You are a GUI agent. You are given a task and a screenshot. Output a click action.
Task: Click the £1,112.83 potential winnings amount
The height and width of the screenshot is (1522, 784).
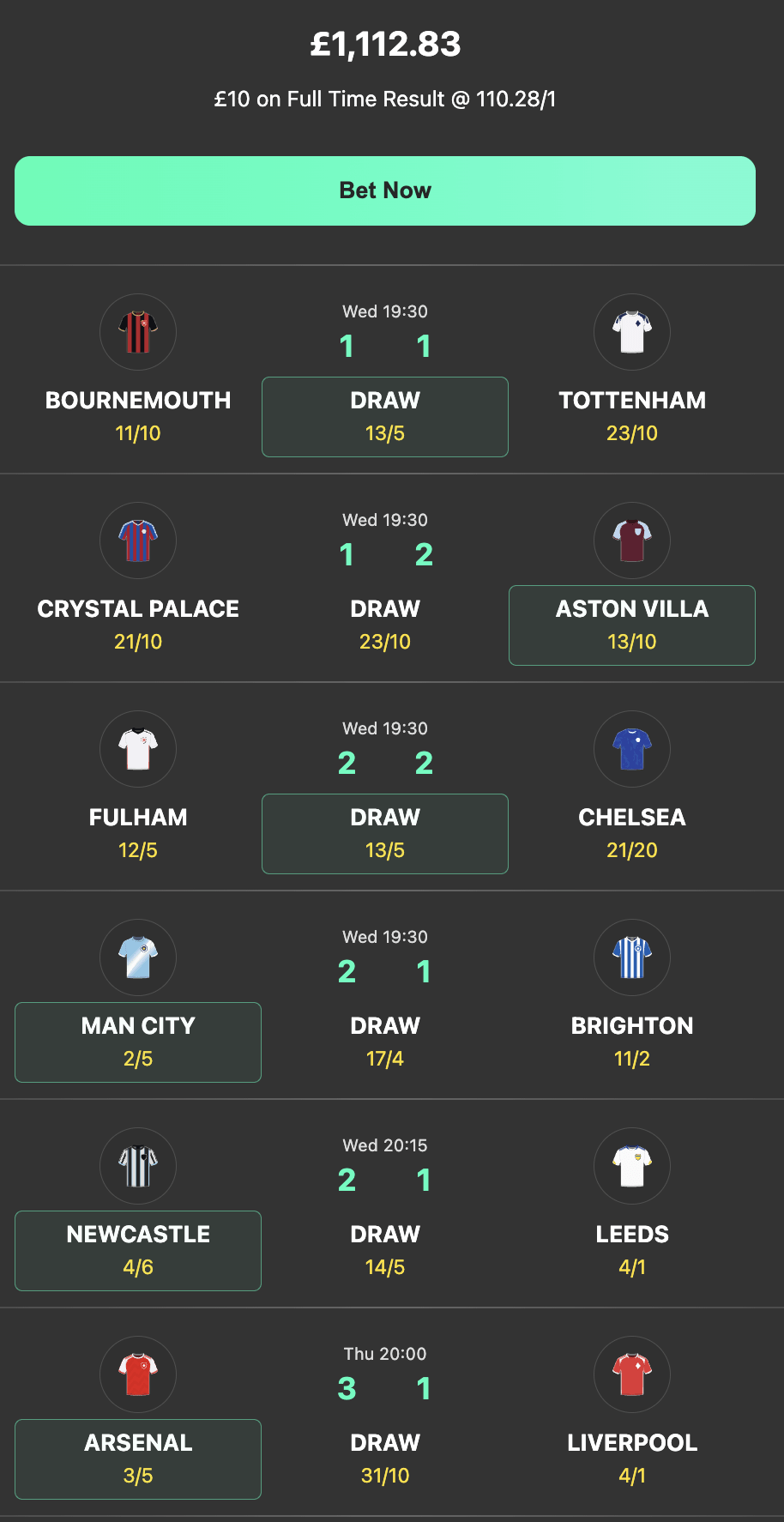coord(384,44)
